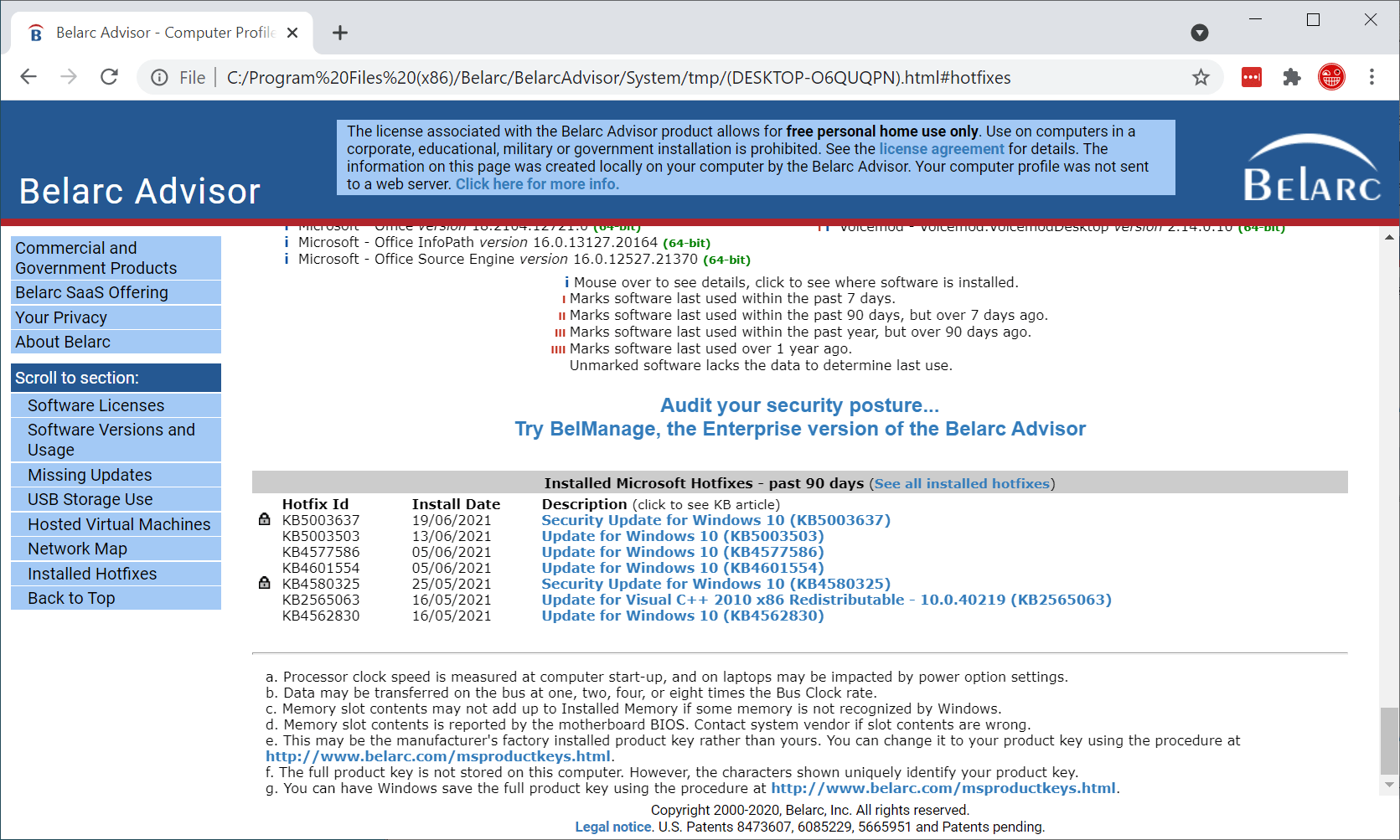
Task: Click the Try BelManage Enterprise version link
Action: (799, 429)
